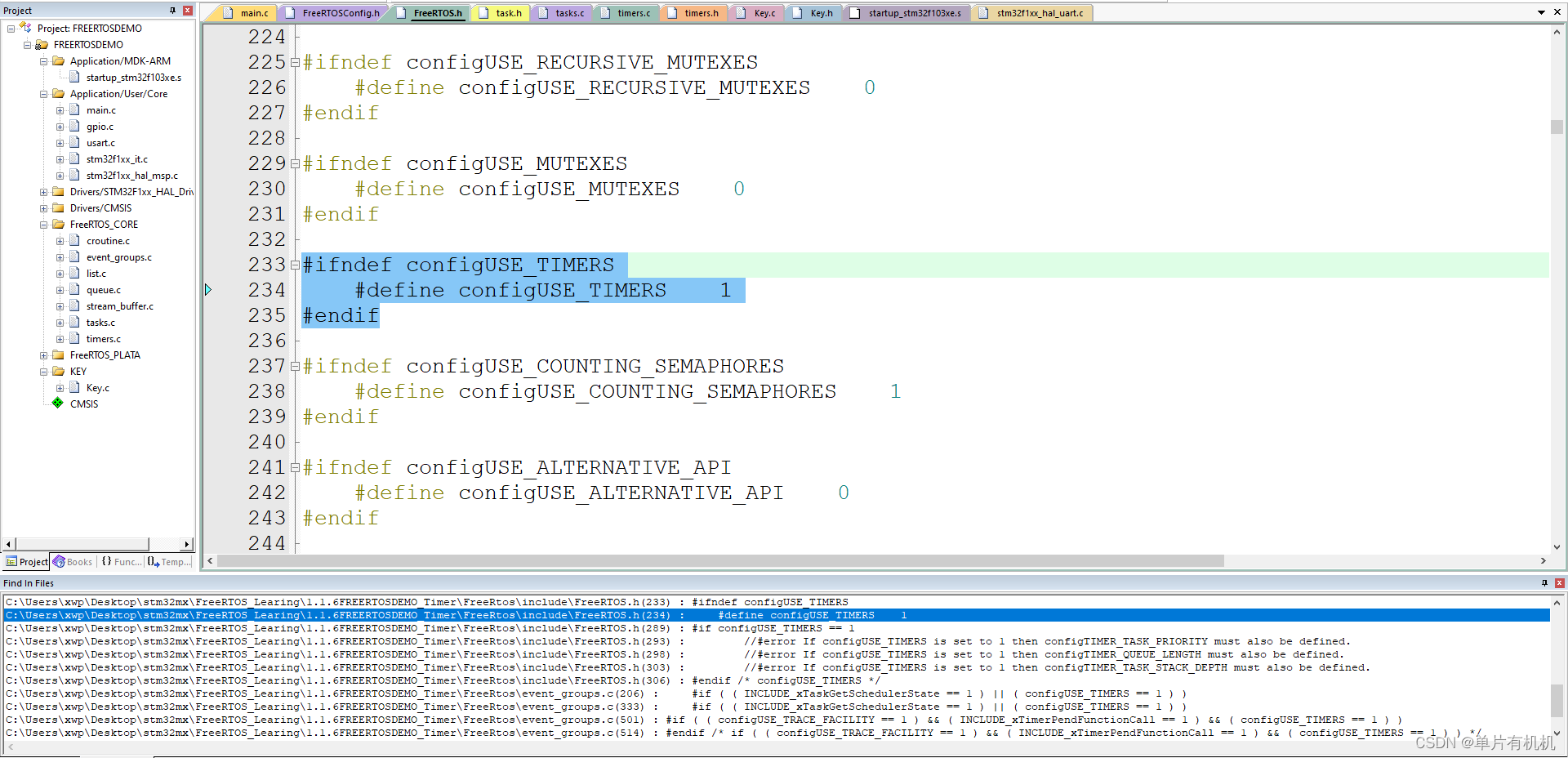
Task: Close the Find In Files panel
Action: point(1560,583)
